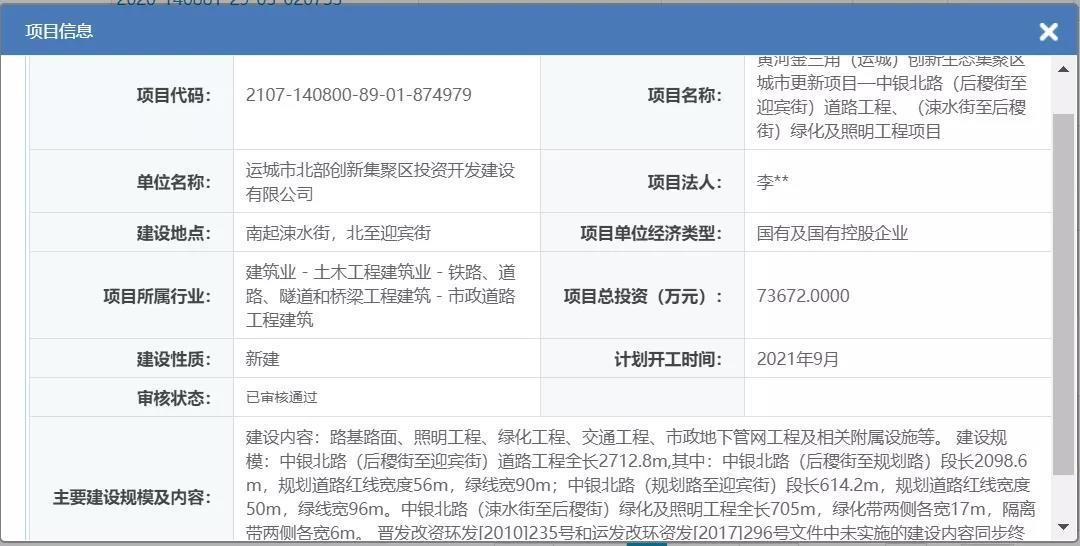Select investment amount 73672.0000
This screenshot has height=546, width=1080.
pyautogui.click(x=803, y=296)
